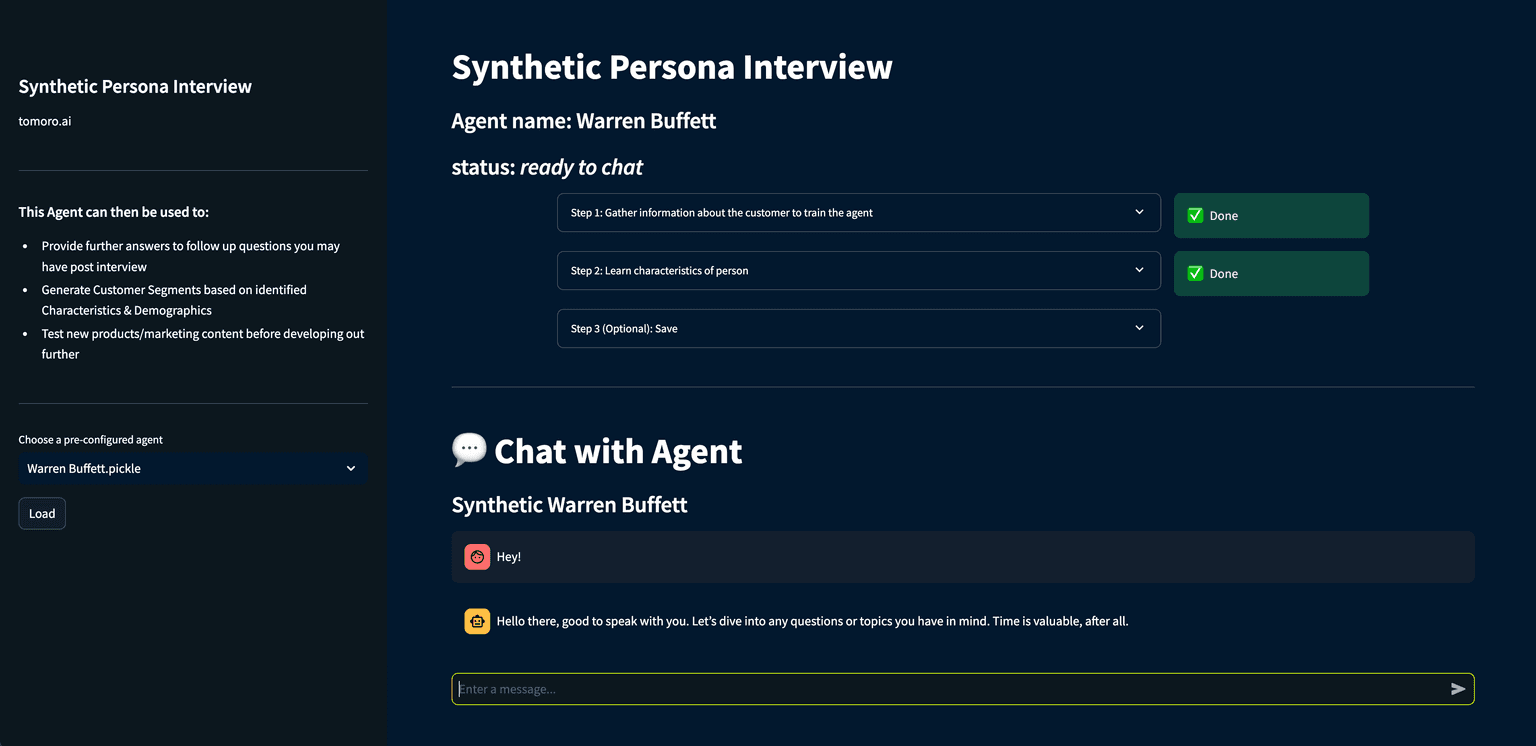Click 'Test new products/marketing content' bullet
The width and height of the screenshot is (1536, 746).
click(203, 344)
